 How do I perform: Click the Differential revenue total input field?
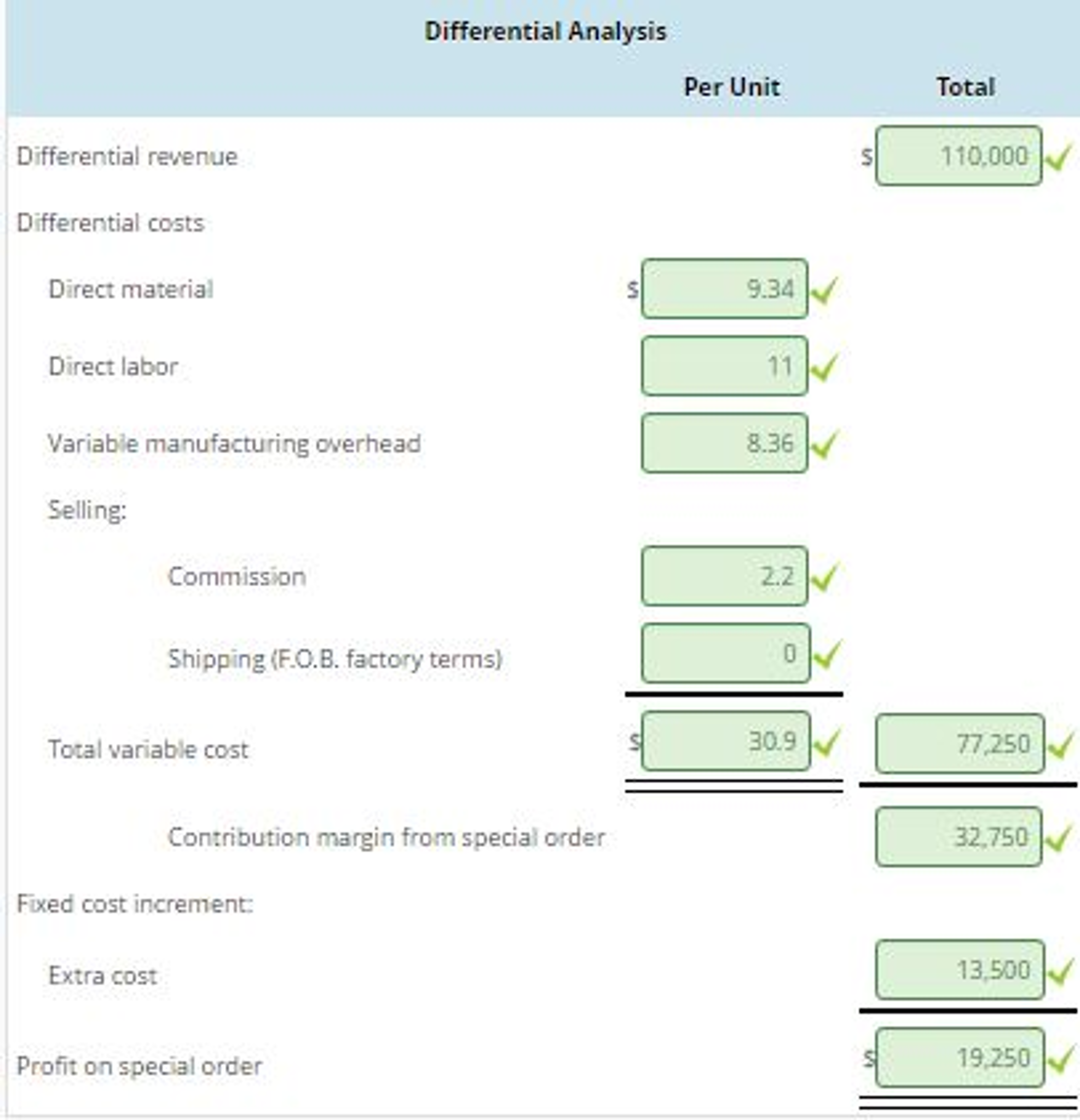point(958,155)
